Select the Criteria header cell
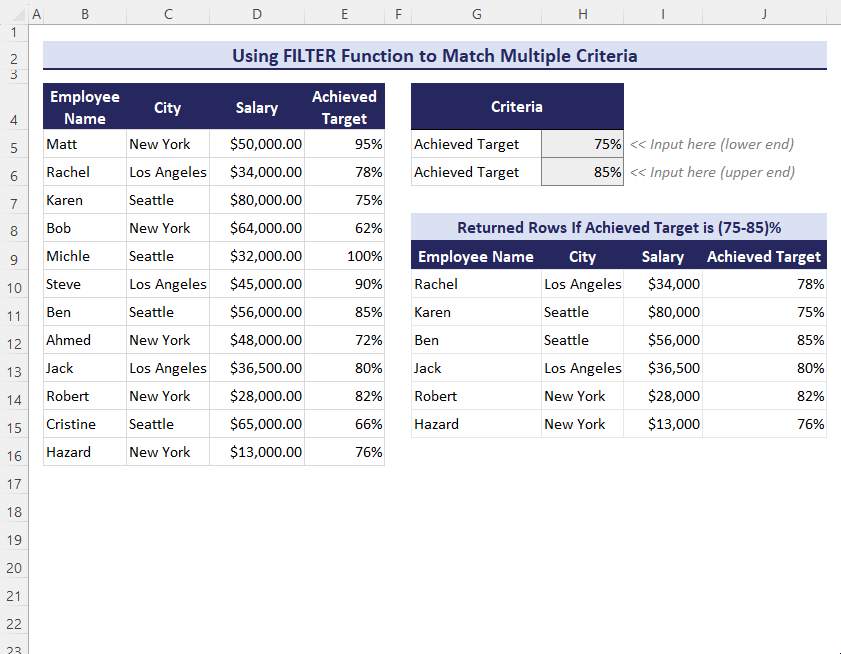 click(x=517, y=106)
